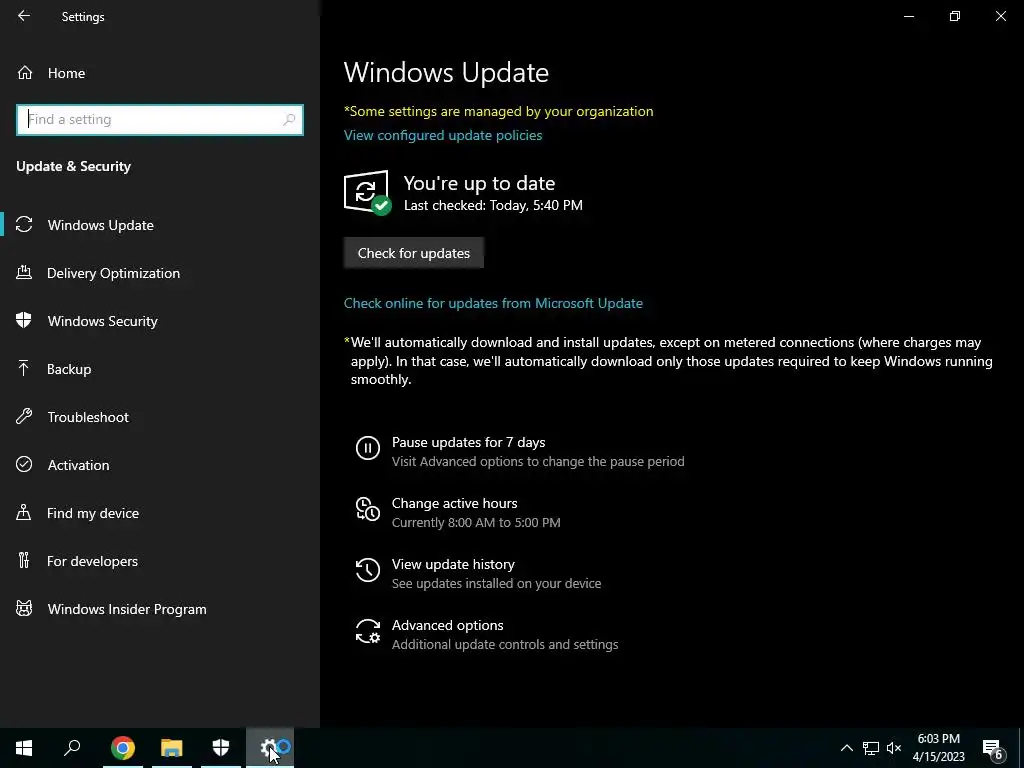Image resolution: width=1024 pixels, height=768 pixels.
Task: Click the Troubleshoot wrench icon
Action: click(x=24, y=416)
